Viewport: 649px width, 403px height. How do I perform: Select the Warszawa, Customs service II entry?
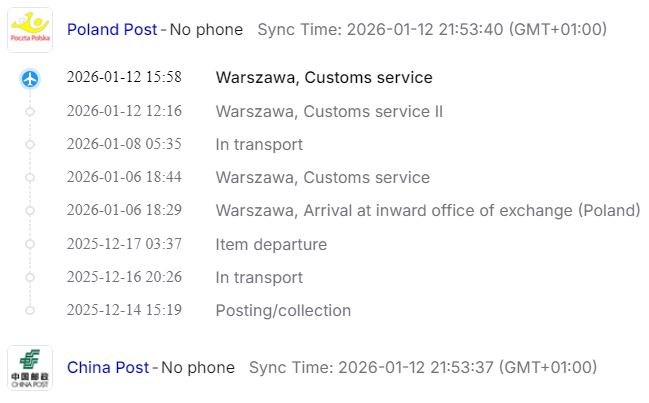coord(328,111)
